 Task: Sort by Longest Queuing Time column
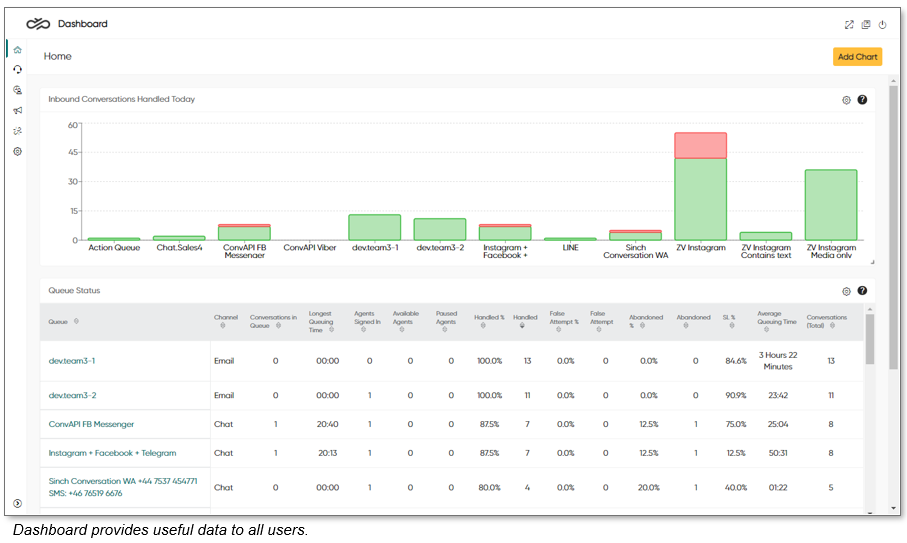coord(331,330)
